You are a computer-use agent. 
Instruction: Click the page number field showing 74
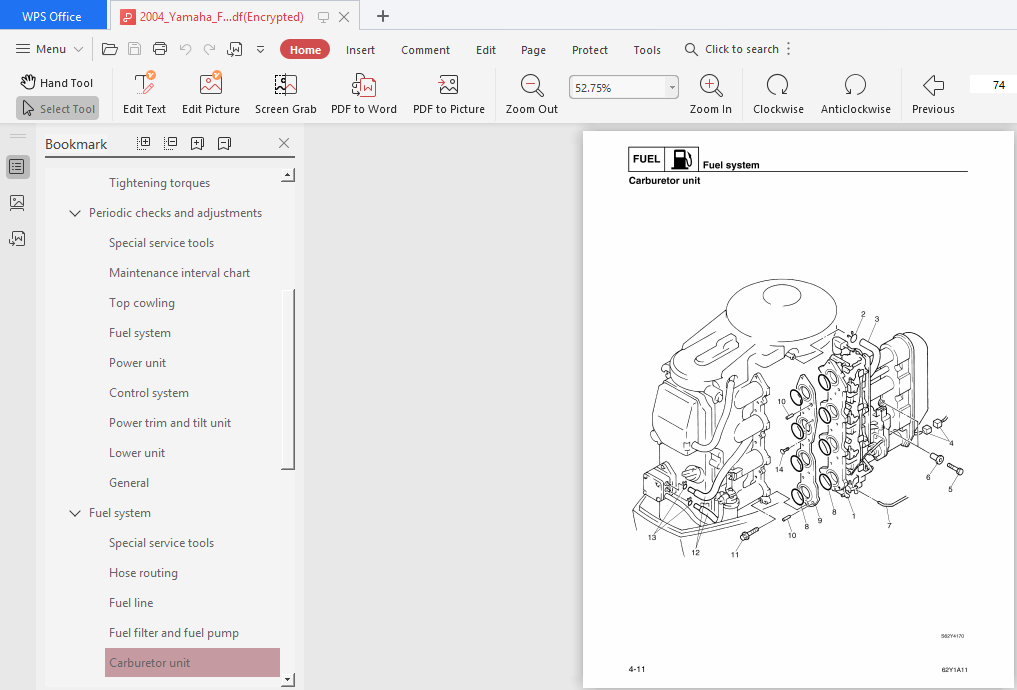point(993,85)
